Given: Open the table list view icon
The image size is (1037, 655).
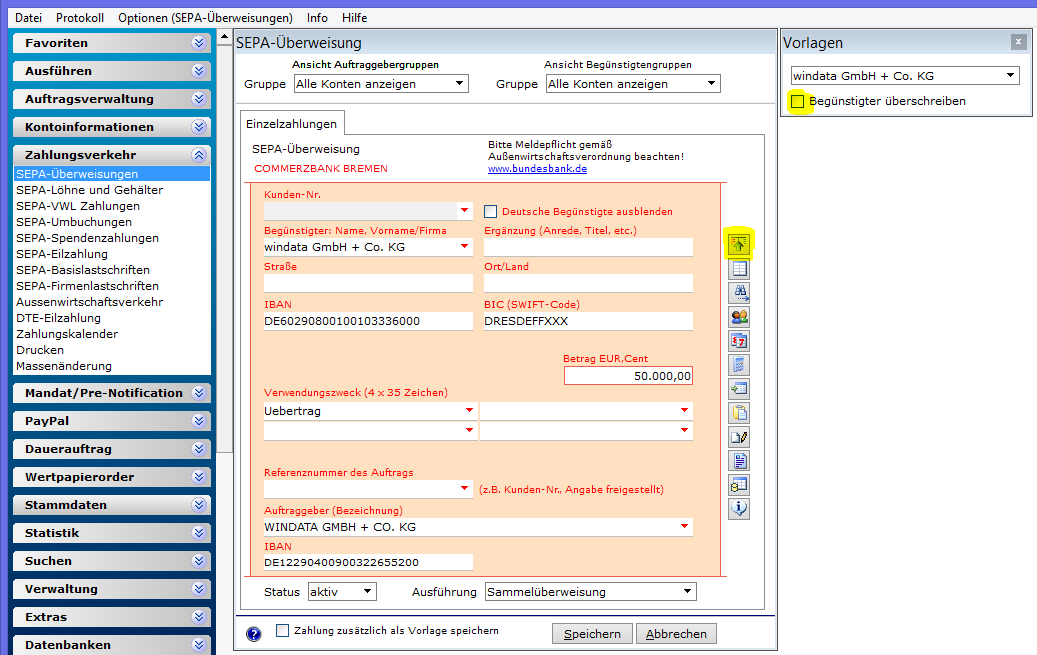Looking at the screenshot, I should pos(739,269).
